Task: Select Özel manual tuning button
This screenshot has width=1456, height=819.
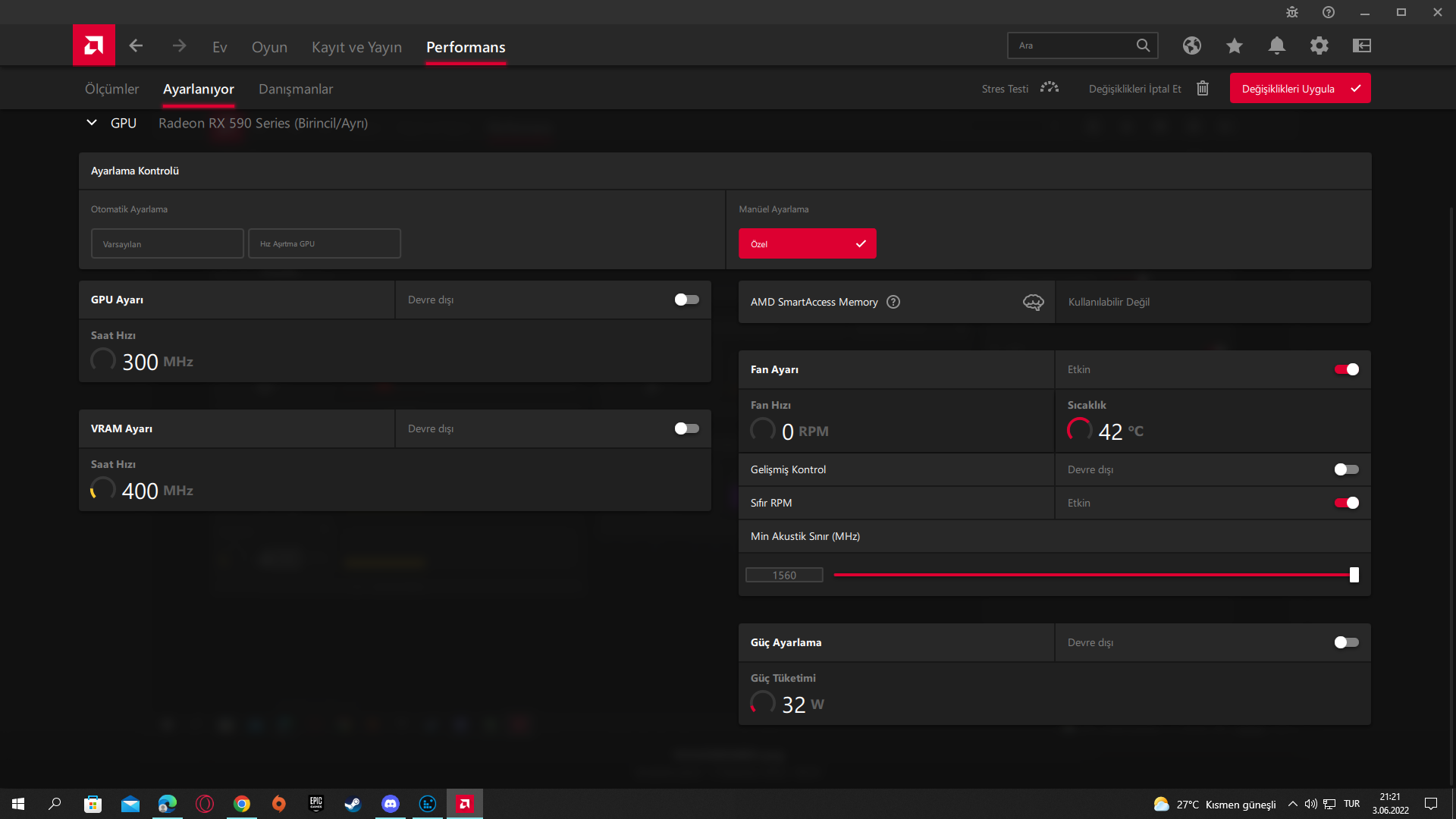Action: tap(808, 243)
